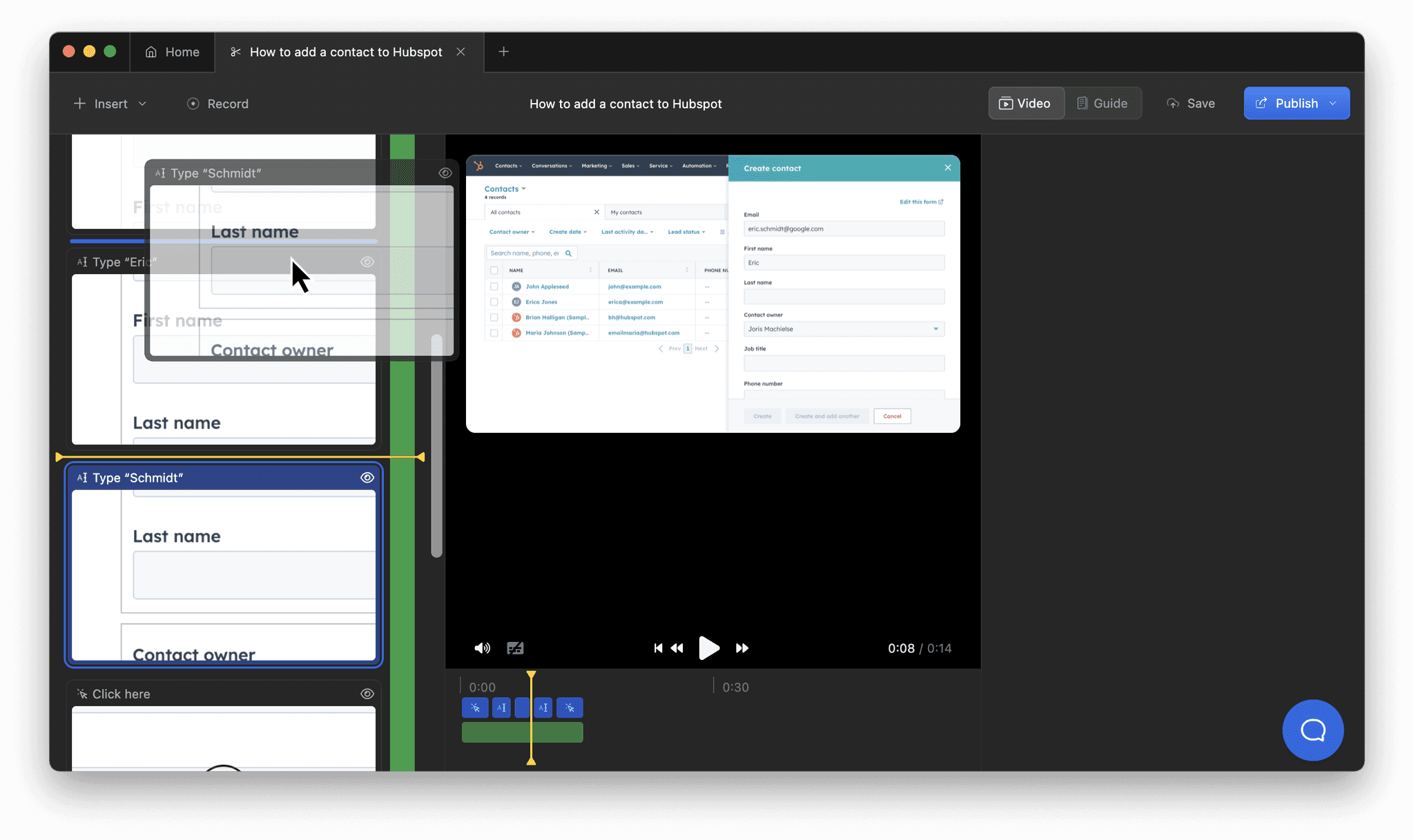Viewport: 1414px width, 840px height.
Task: Rewind the video
Action: (677, 648)
